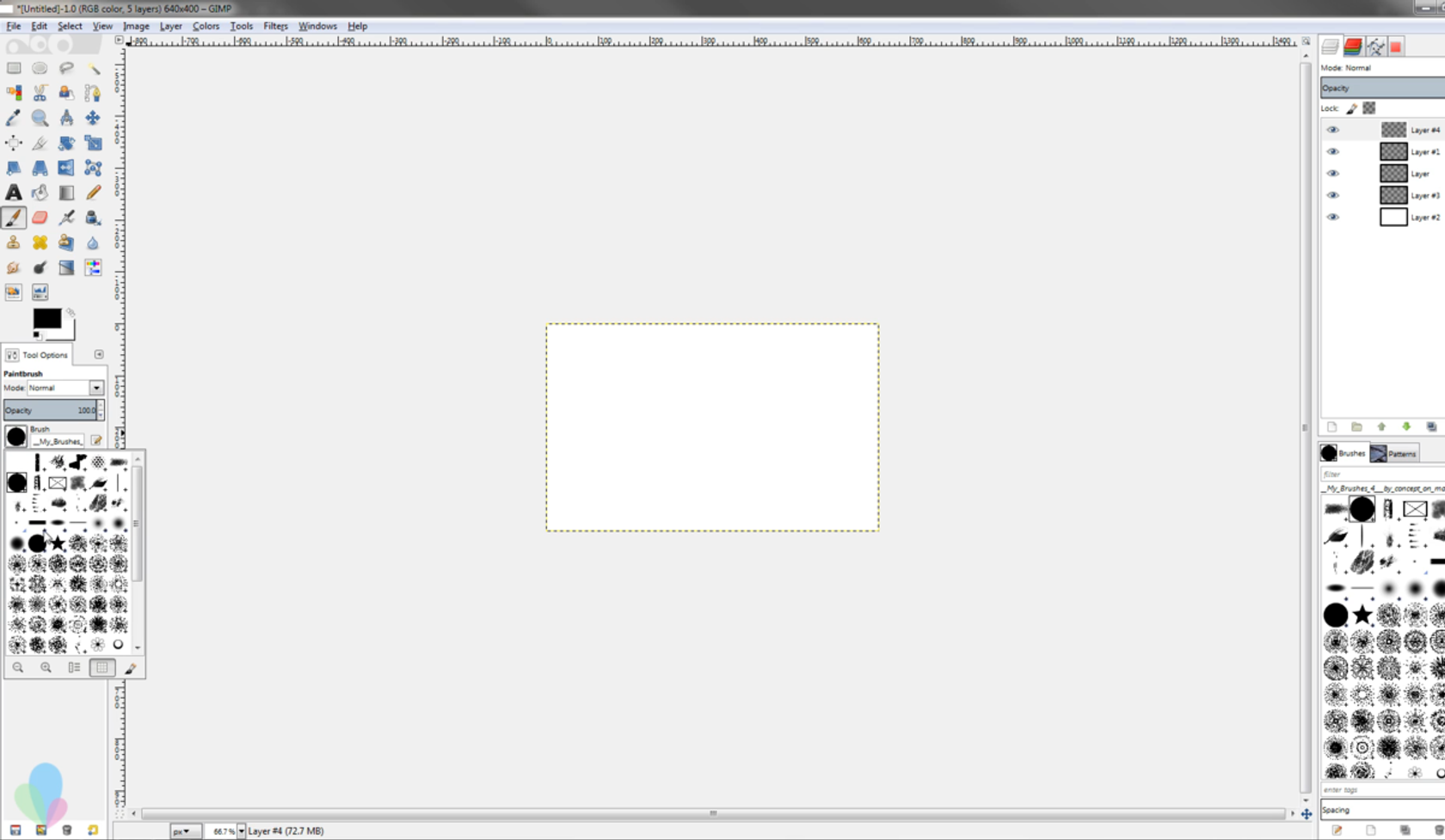Toggle visibility of Layer #2
This screenshot has width=1445, height=840.
pos(1334,217)
